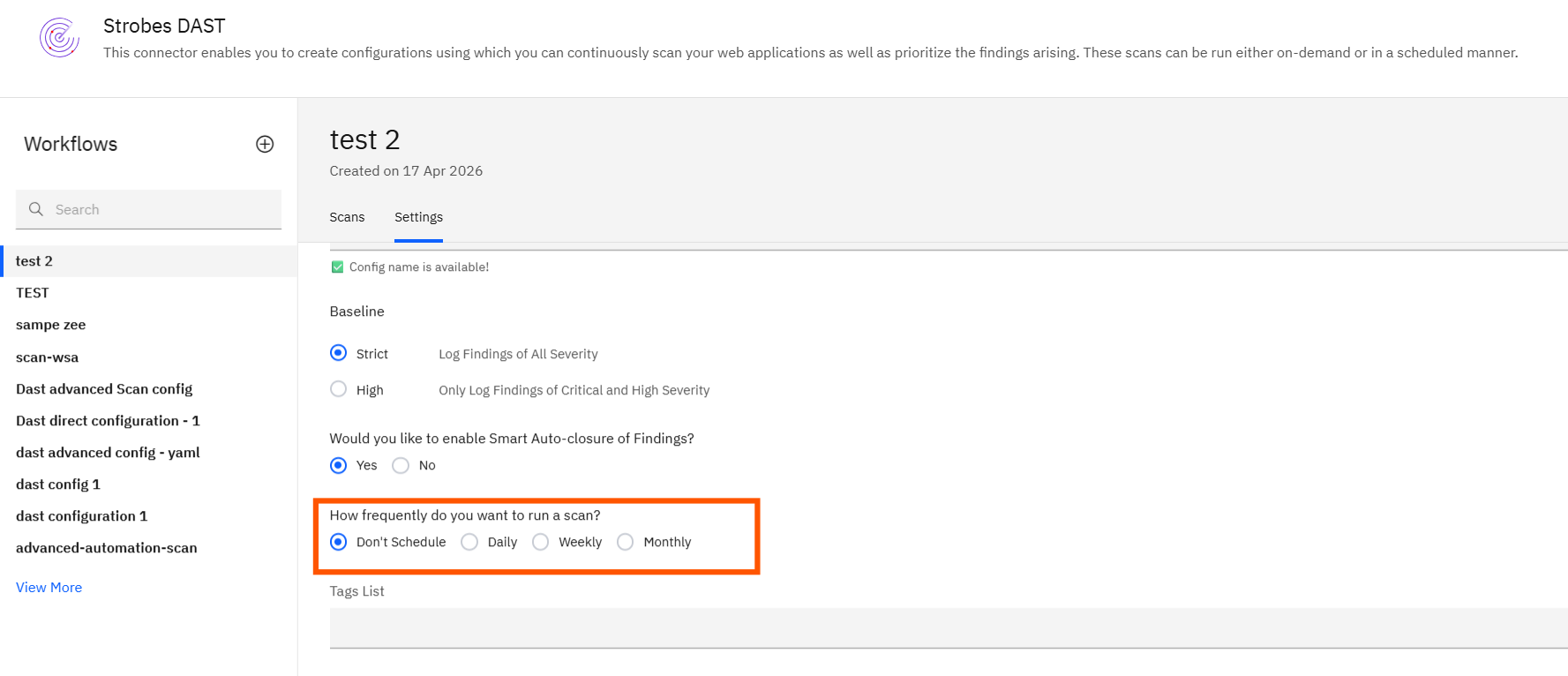The height and width of the screenshot is (676, 1568).
Task: Click the View More link
Action: (49, 587)
